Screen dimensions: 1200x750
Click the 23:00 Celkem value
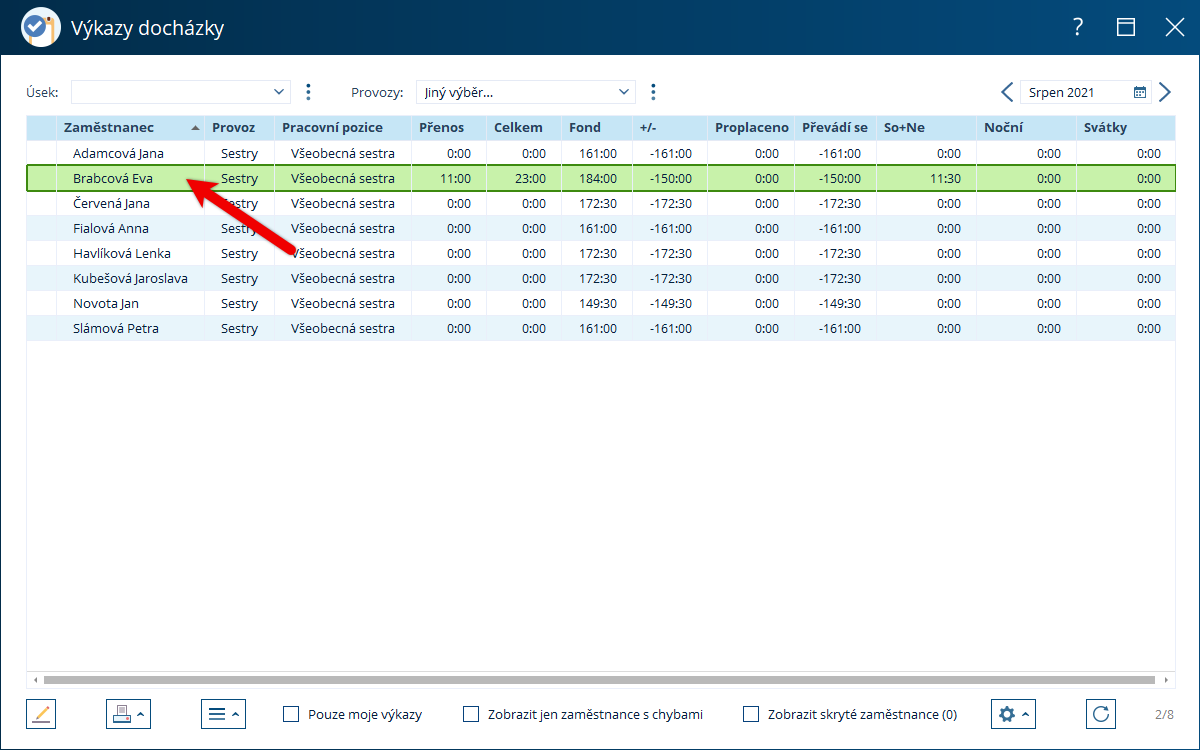click(531, 179)
